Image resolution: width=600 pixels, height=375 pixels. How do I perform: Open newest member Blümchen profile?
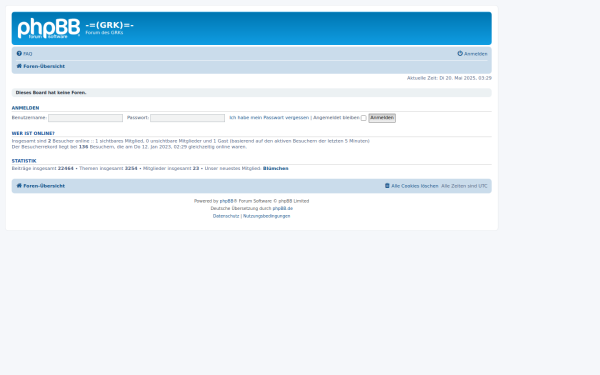276,168
